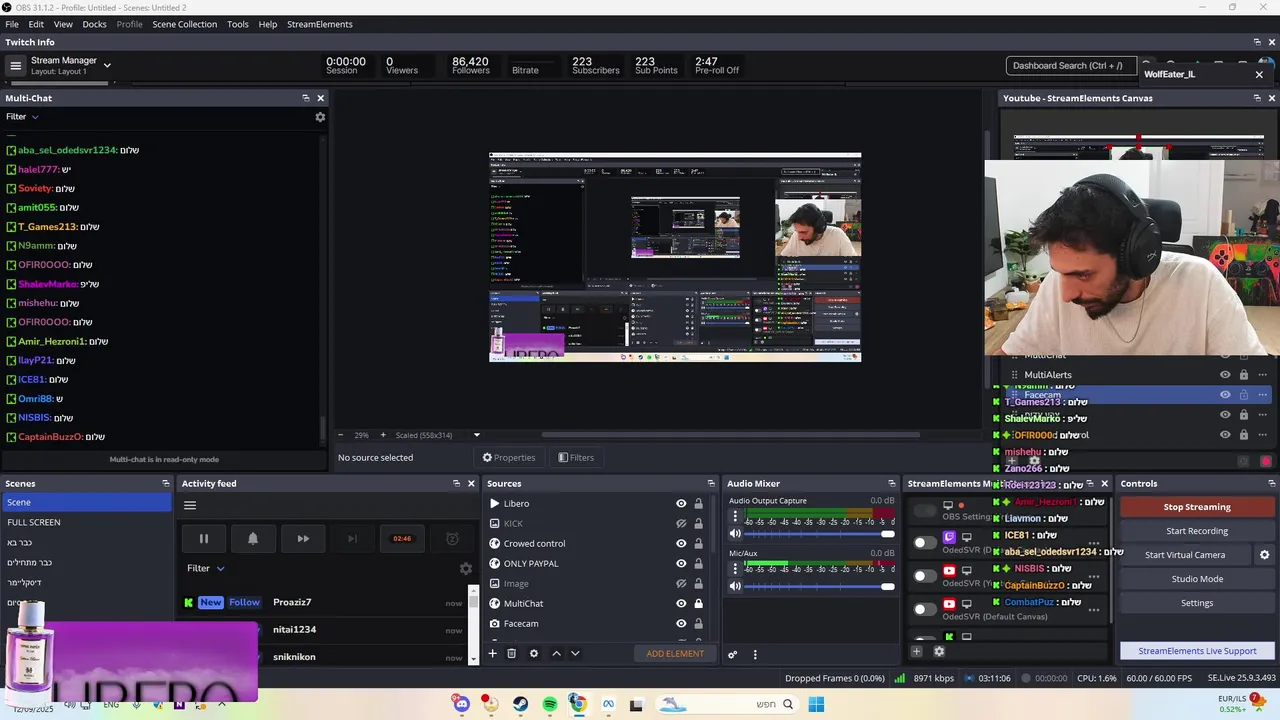The image size is (1280, 720).
Task: Toggle MultiAlerts visibility in Canvas panel
Action: pyautogui.click(x=1225, y=375)
